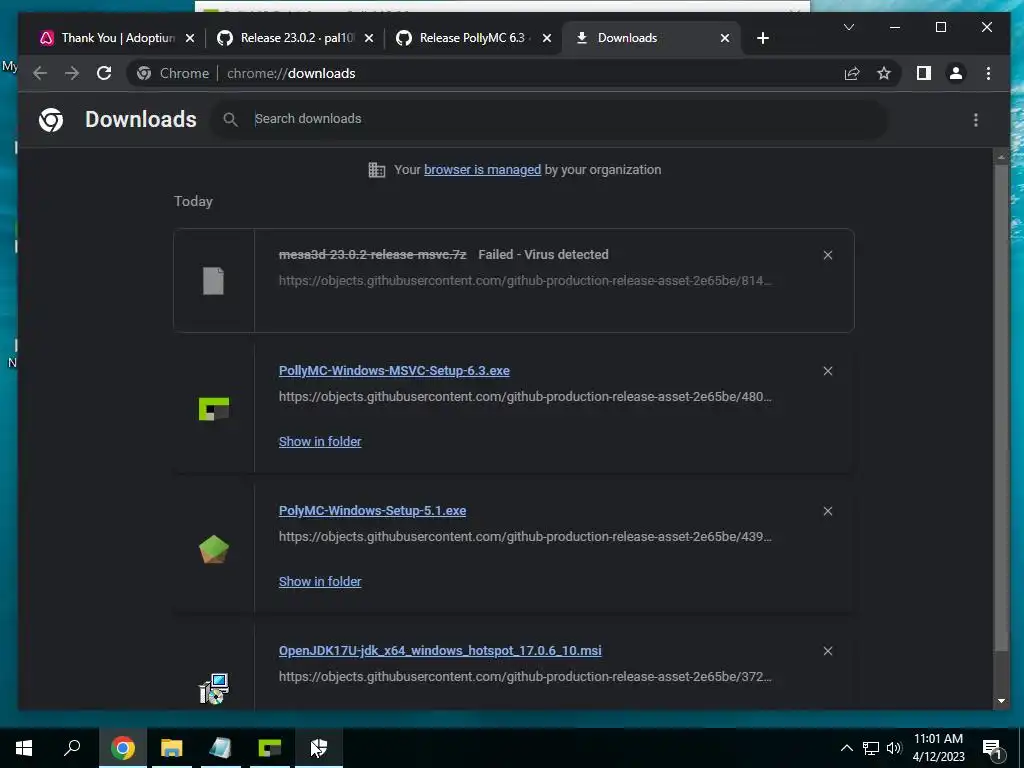Click the Failed - Virus detected status
The width and height of the screenshot is (1024, 768).
click(543, 255)
